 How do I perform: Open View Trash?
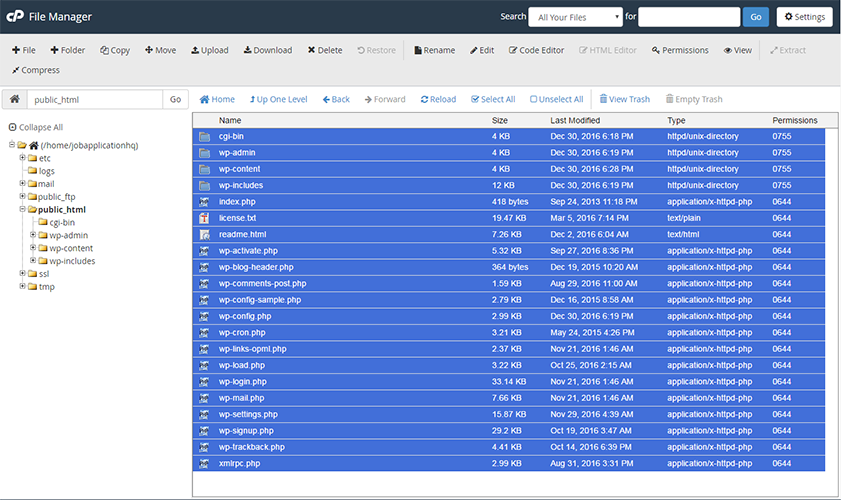pos(624,99)
